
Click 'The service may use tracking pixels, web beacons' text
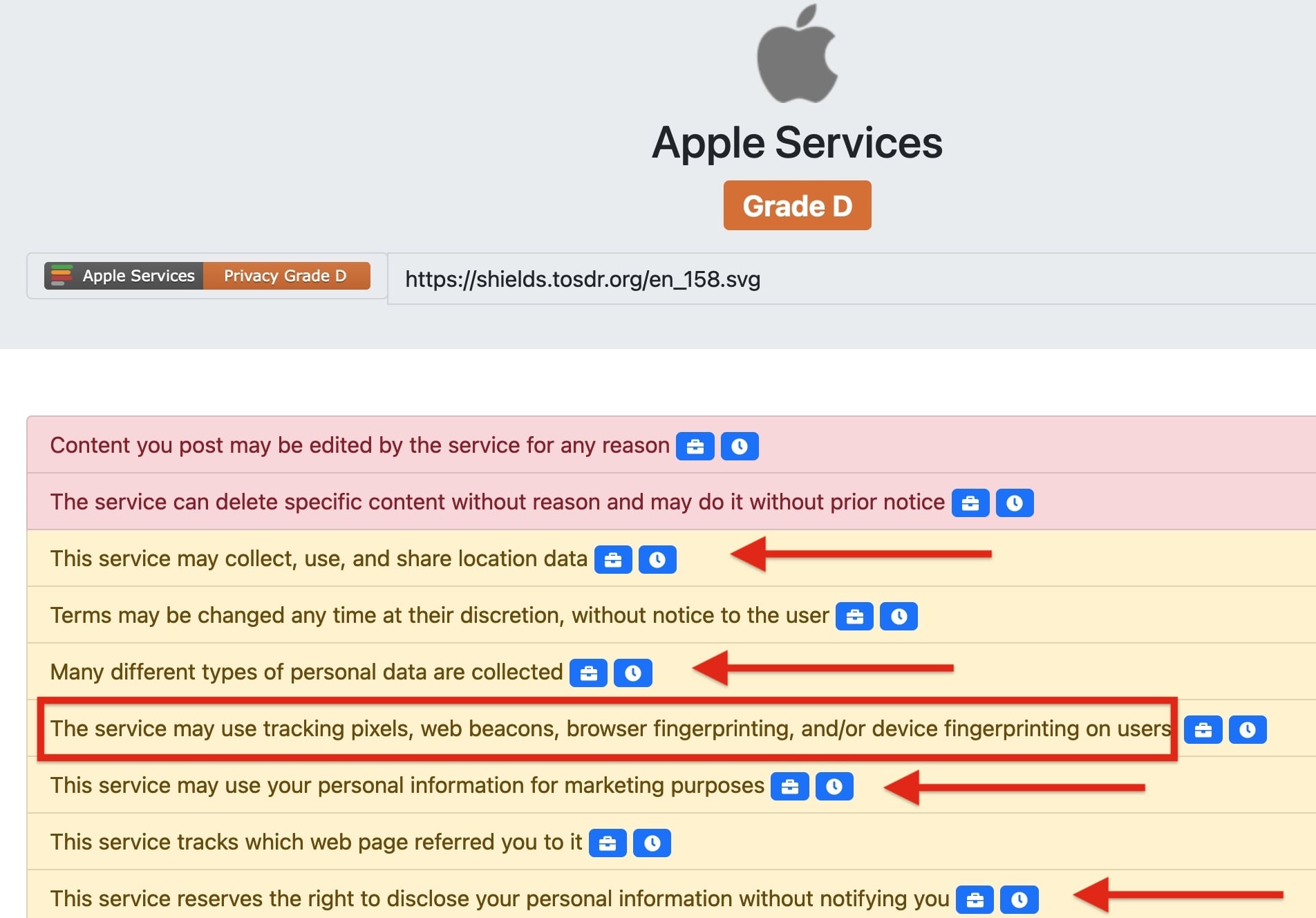coord(611,729)
